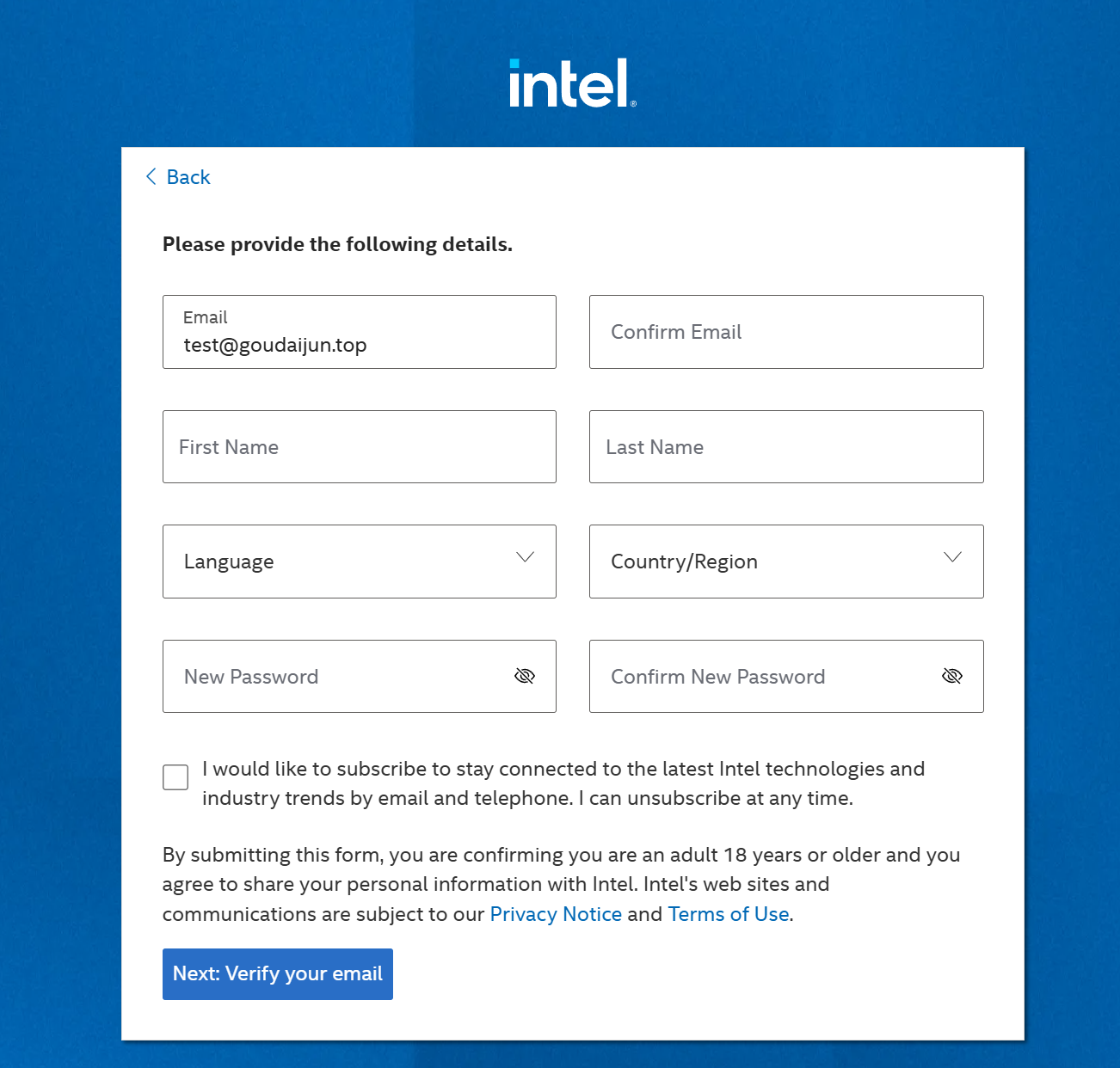Open the Terms of Use link
Screen dimensions: 1120x1068
[729, 914]
